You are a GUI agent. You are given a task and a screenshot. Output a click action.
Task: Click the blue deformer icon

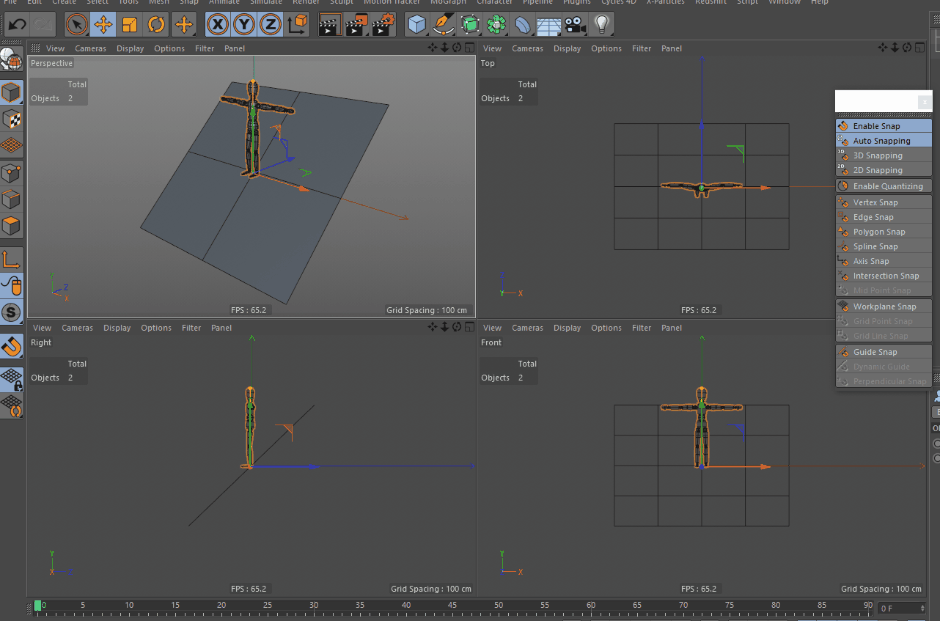[x=522, y=25]
